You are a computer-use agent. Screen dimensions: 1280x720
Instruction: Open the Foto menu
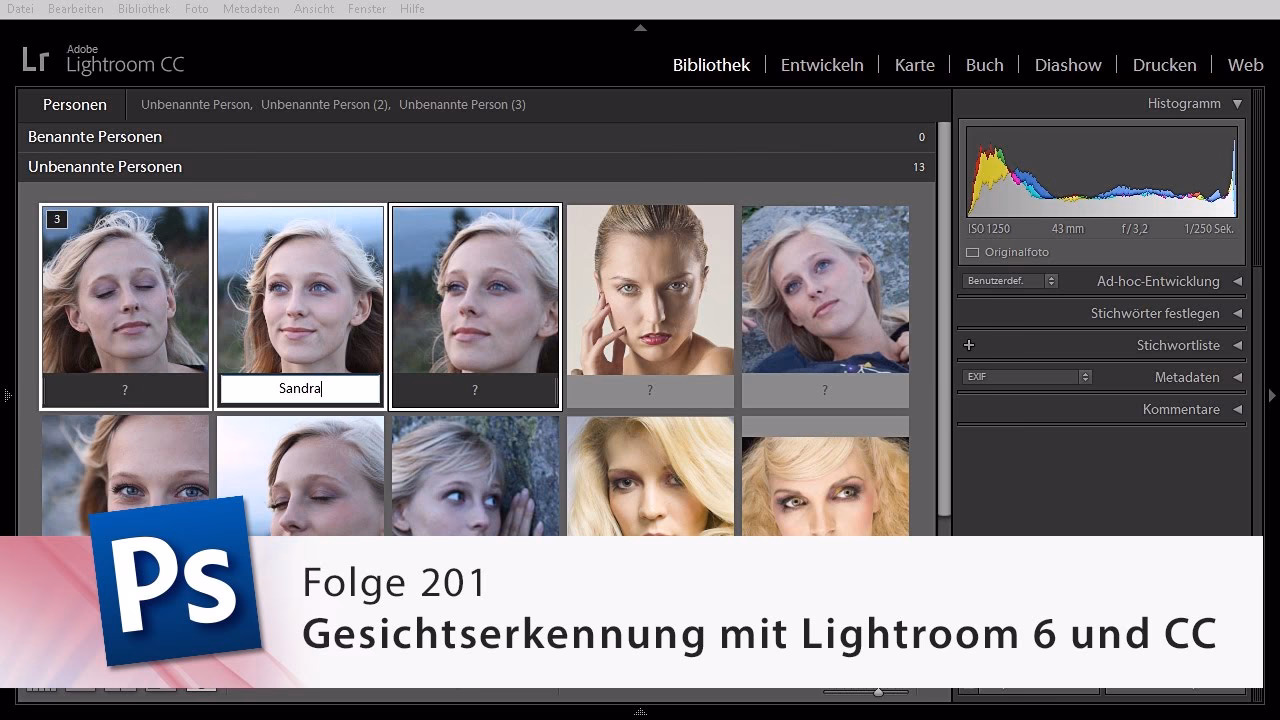(197, 9)
